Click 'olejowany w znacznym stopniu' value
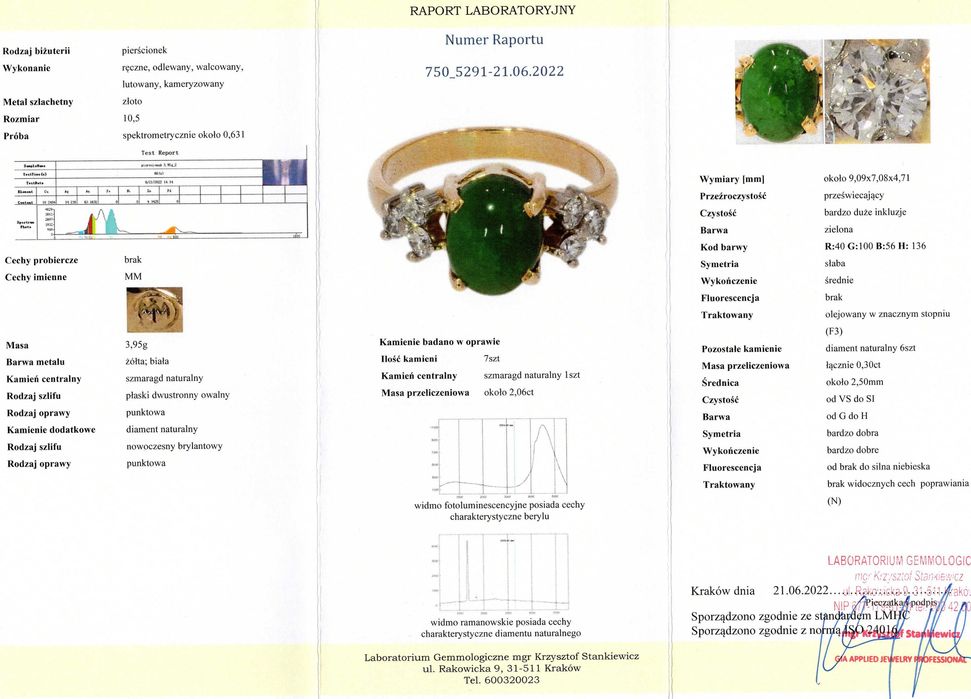The width and height of the screenshot is (971, 699). (x=887, y=314)
